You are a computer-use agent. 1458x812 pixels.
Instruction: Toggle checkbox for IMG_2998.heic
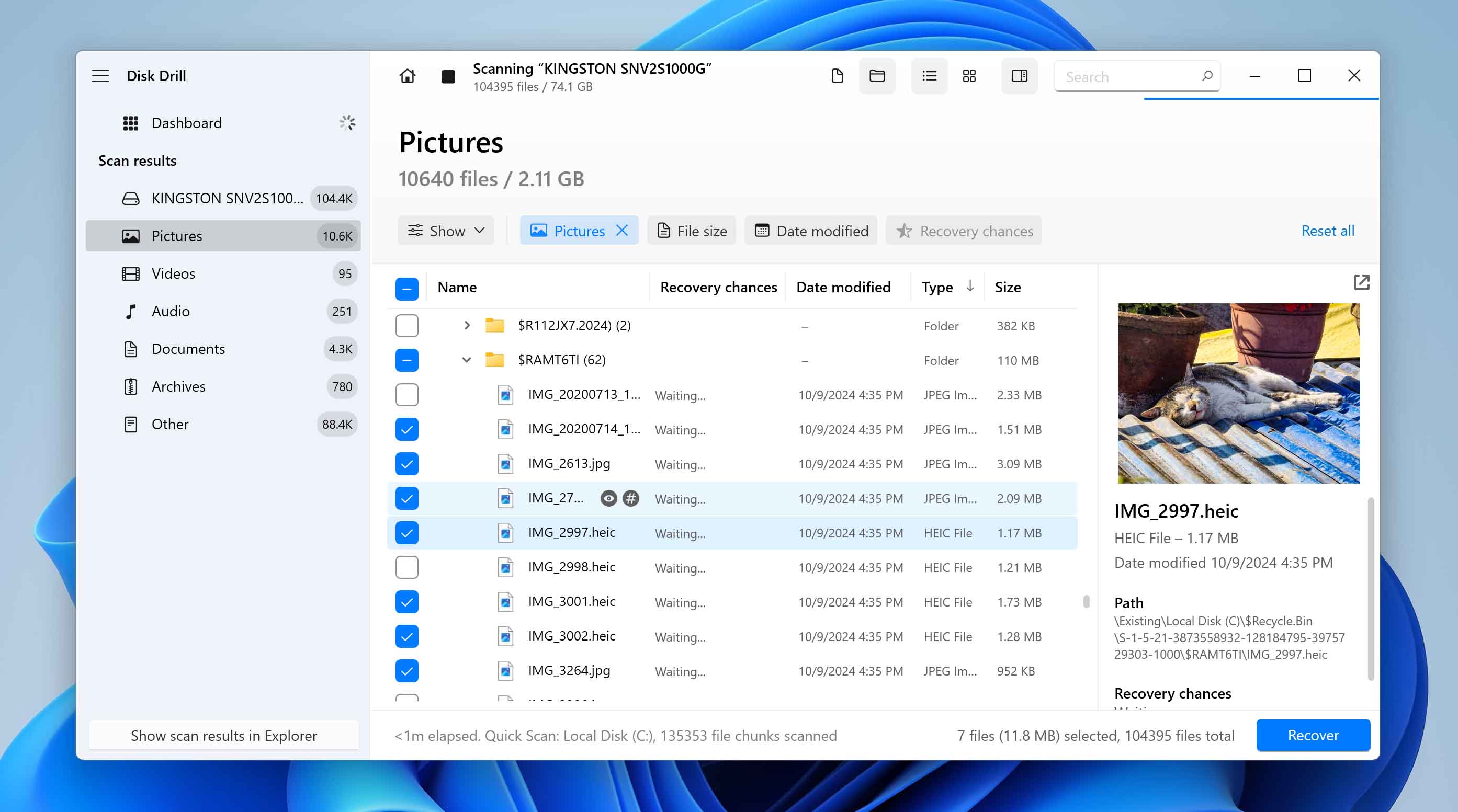click(407, 567)
